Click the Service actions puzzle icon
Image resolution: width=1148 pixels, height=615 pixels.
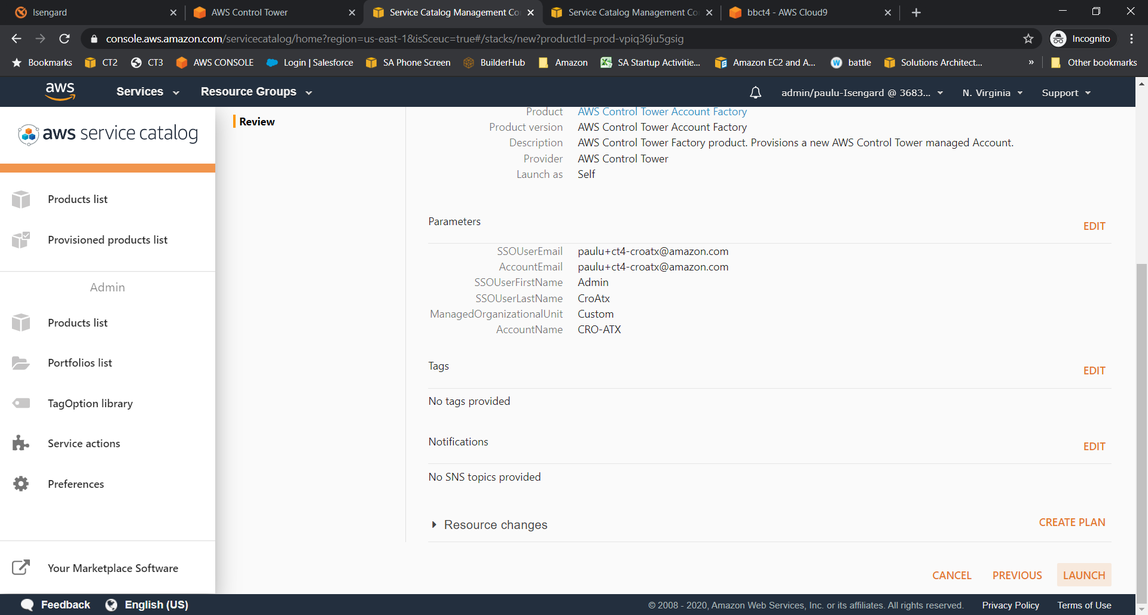(x=20, y=444)
